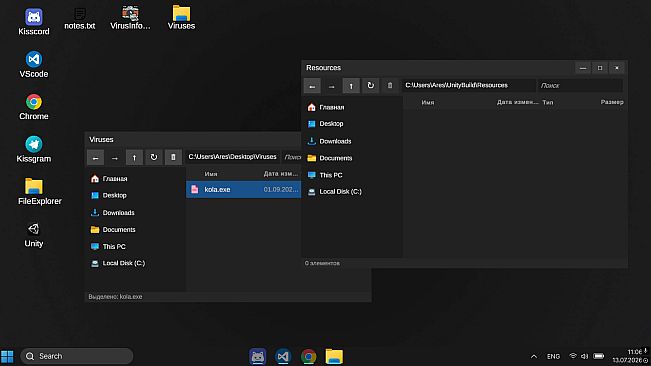Open Local Disk (C:) in Resources sidebar
Viewport: 651px width, 366px height.
[334, 192]
